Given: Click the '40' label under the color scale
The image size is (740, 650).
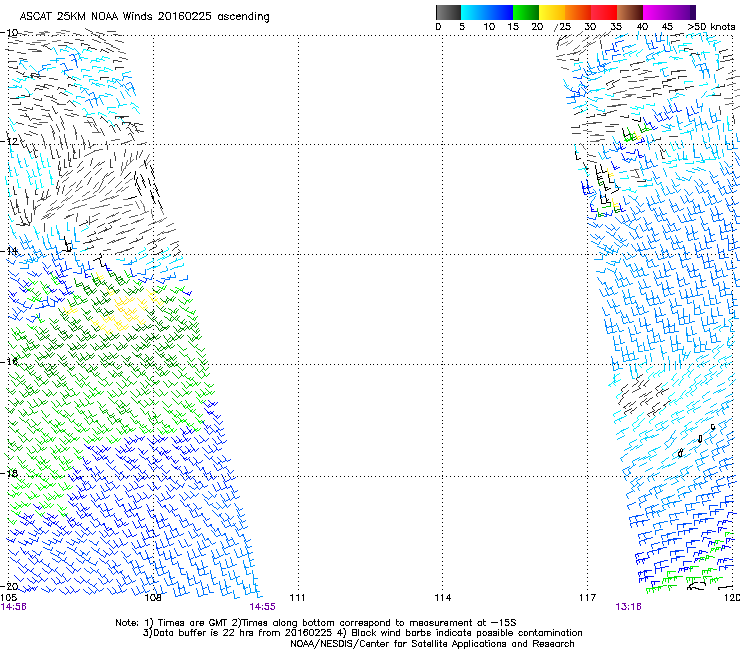Looking at the screenshot, I should click(642, 27).
